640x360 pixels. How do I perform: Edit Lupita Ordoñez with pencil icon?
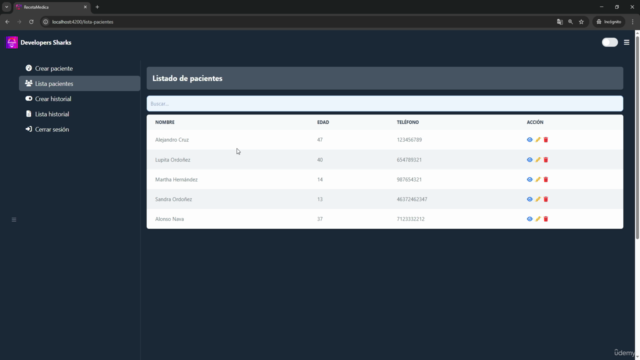[x=538, y=160]
